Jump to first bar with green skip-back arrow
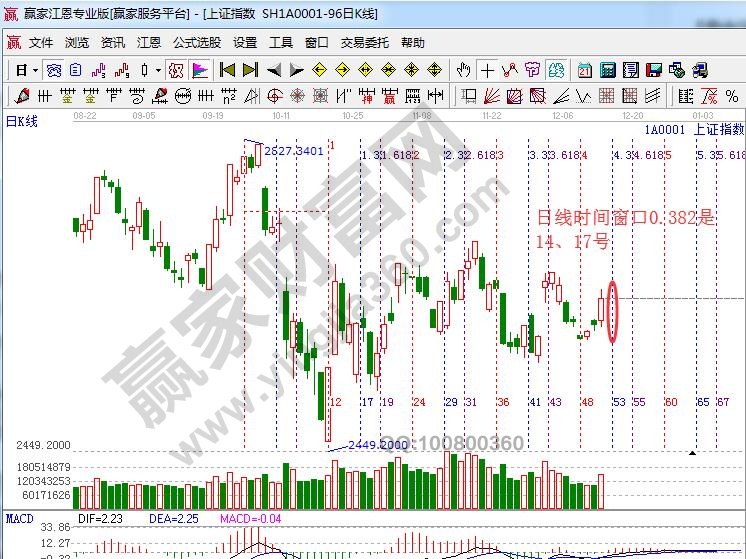 click(227, 70)
